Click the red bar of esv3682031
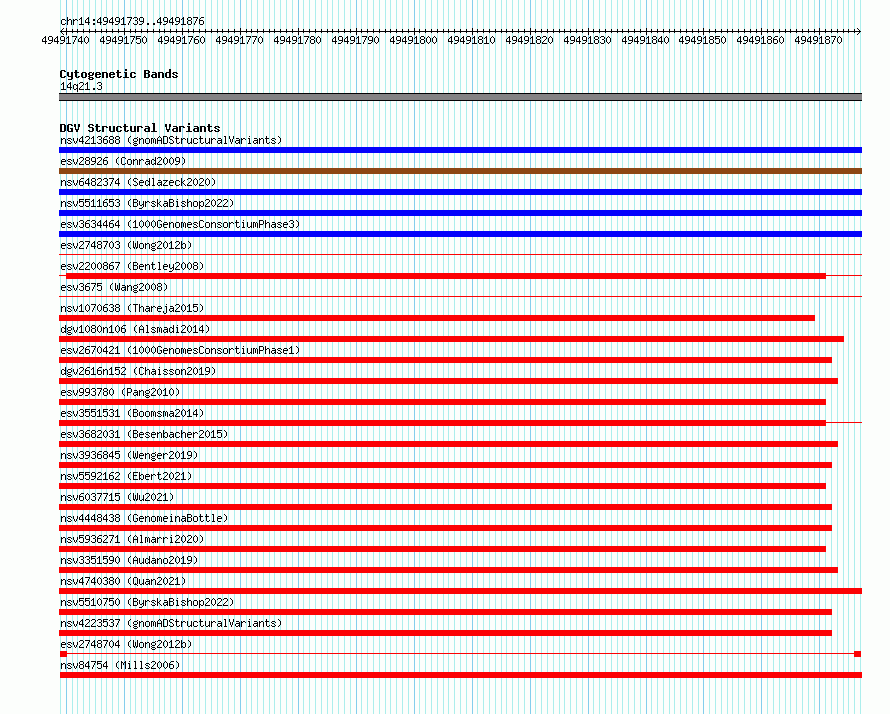This screenshot has height=714, width=890. pos(448,444)
